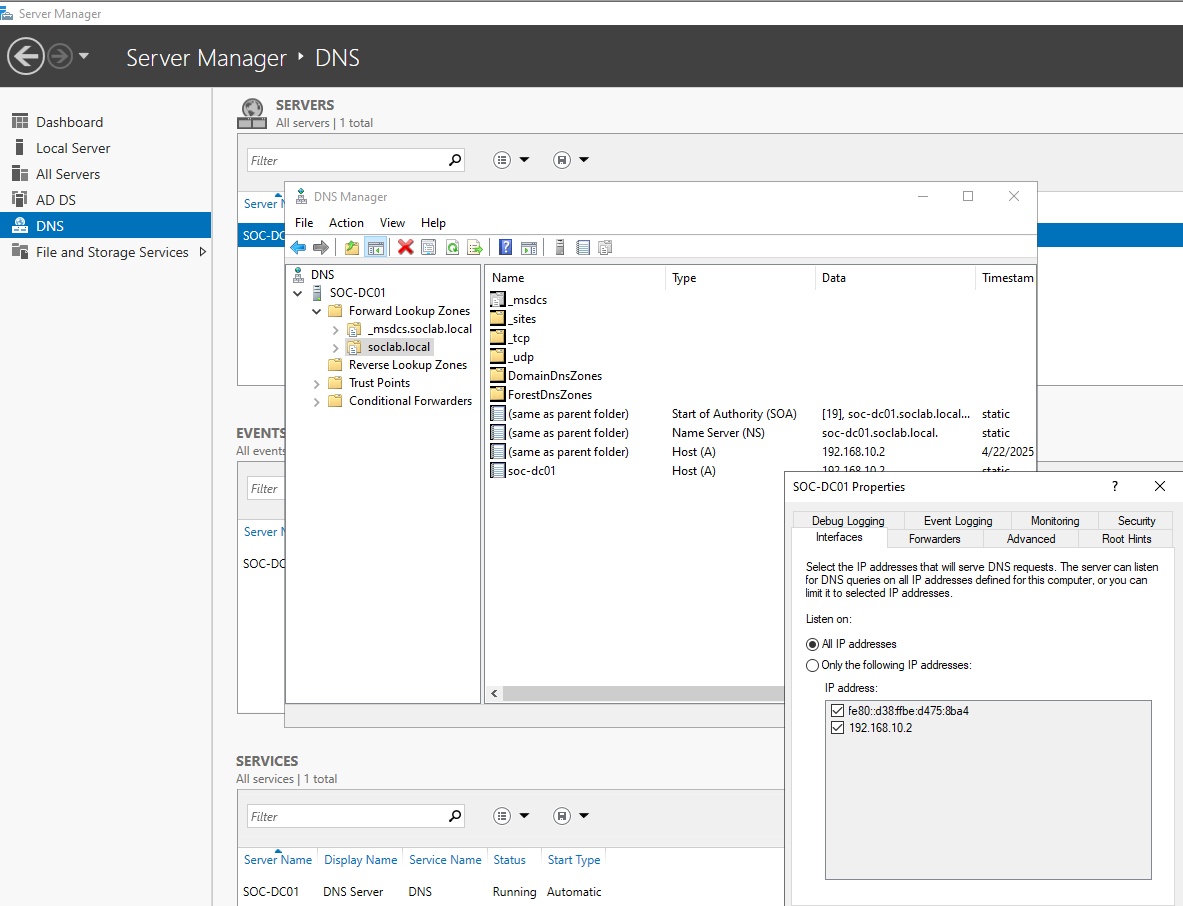Click the red Delete X icon
The image size is (1183, 906).
(x=405, y=247)
